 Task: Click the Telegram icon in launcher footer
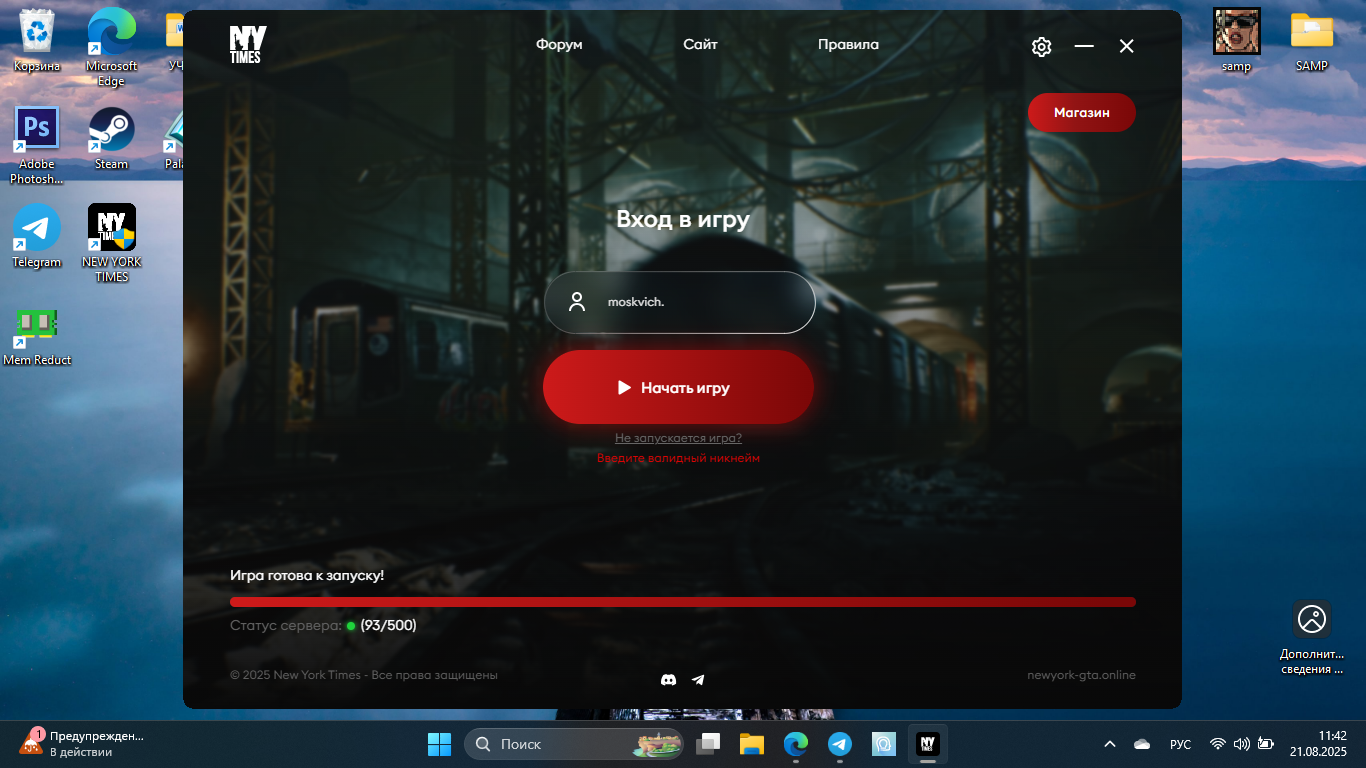pos(698,680)
